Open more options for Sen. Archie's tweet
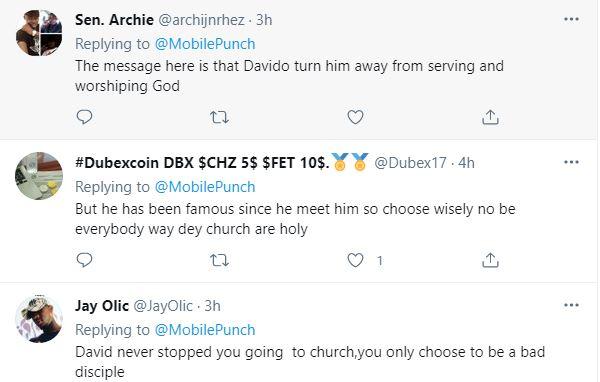Image resolution: width=600 pixels, height=382 pixels. click(571, 19)
